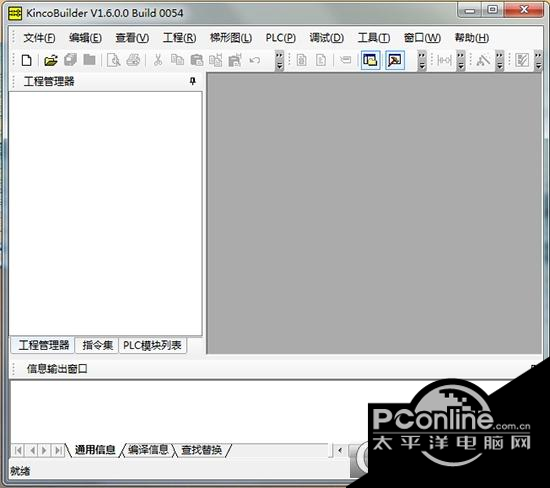The image size is (550, 488).
Task: Select the 查找替换 output tab
Action: pos(201,450)
